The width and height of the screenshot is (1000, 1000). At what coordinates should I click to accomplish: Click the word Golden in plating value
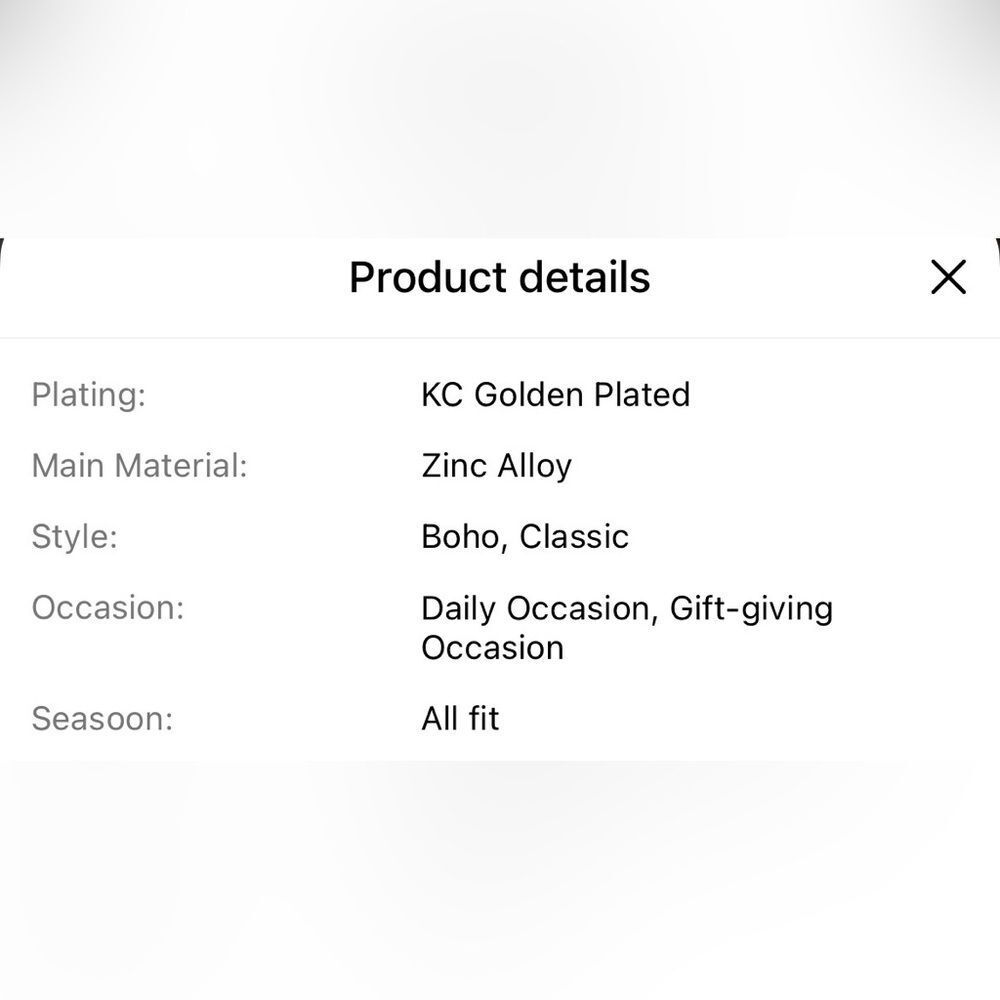529,394
